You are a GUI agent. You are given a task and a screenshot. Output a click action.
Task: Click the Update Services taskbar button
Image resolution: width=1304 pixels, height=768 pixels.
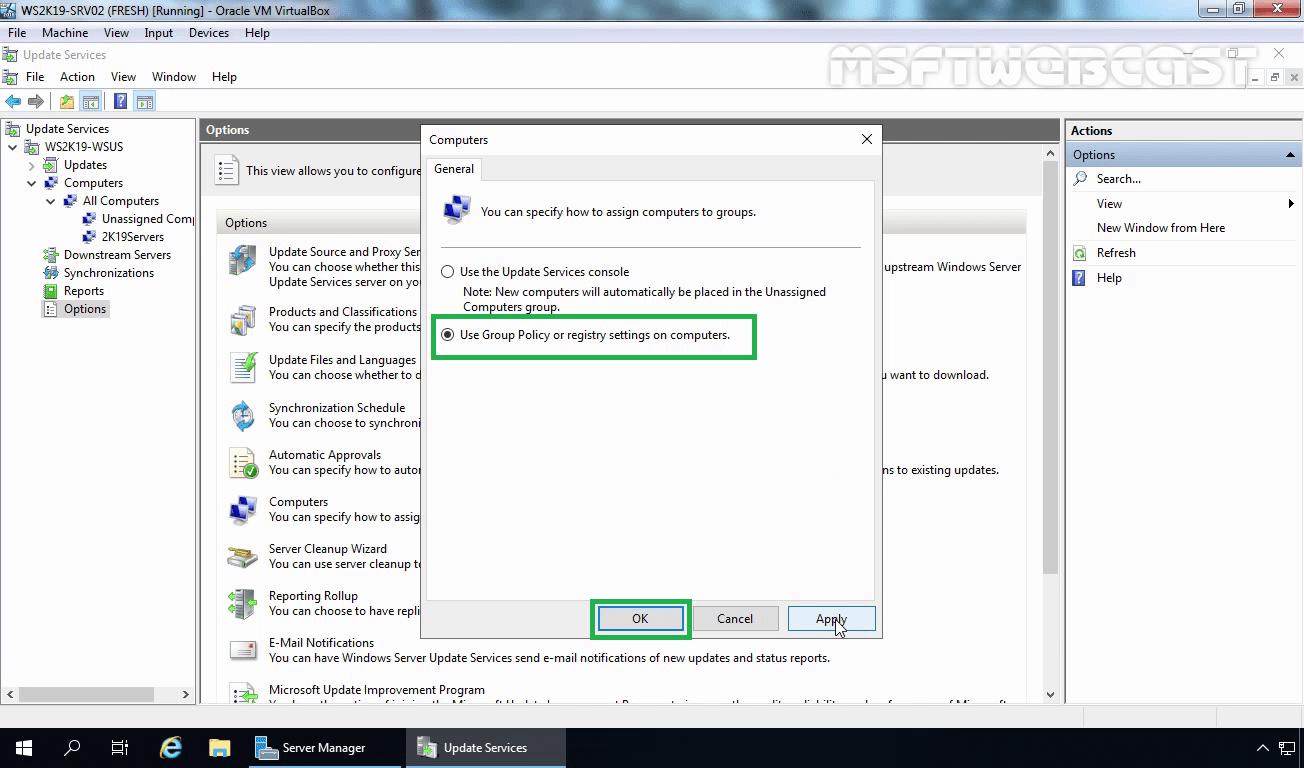pos(486,748)
